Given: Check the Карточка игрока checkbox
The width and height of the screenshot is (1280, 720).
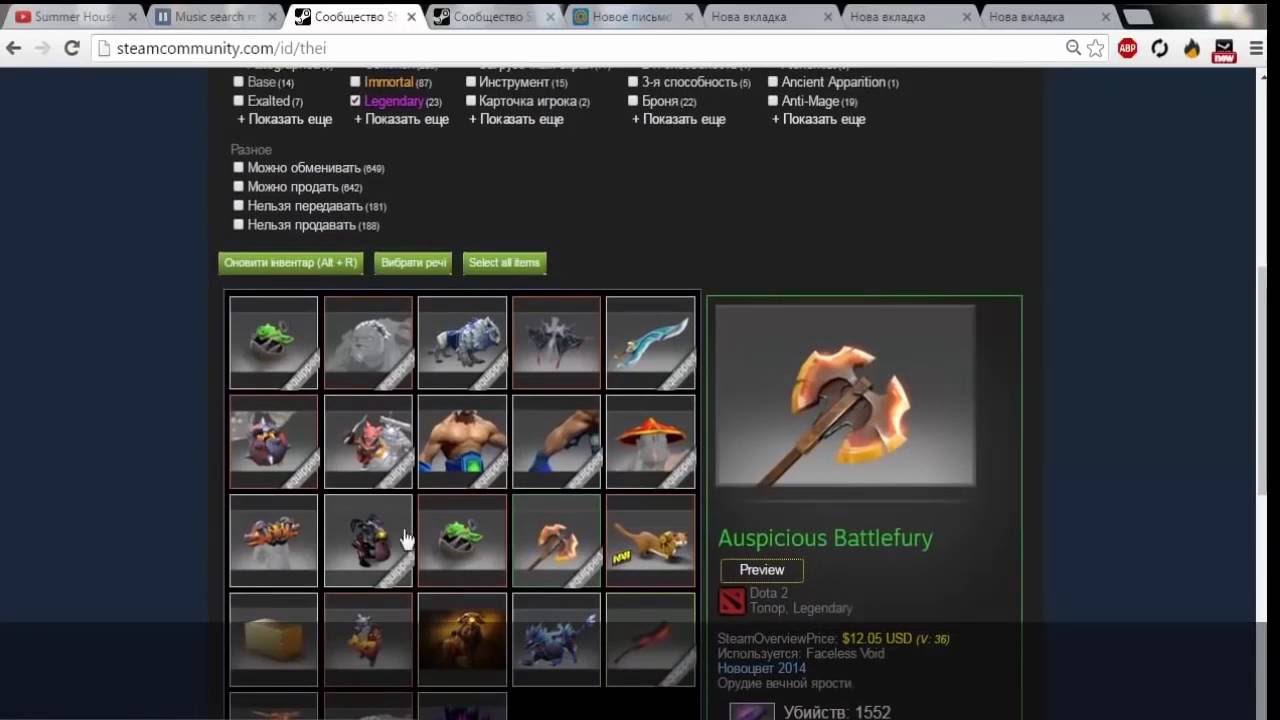Looking at the screenshot, I should (x=471, y=101).
